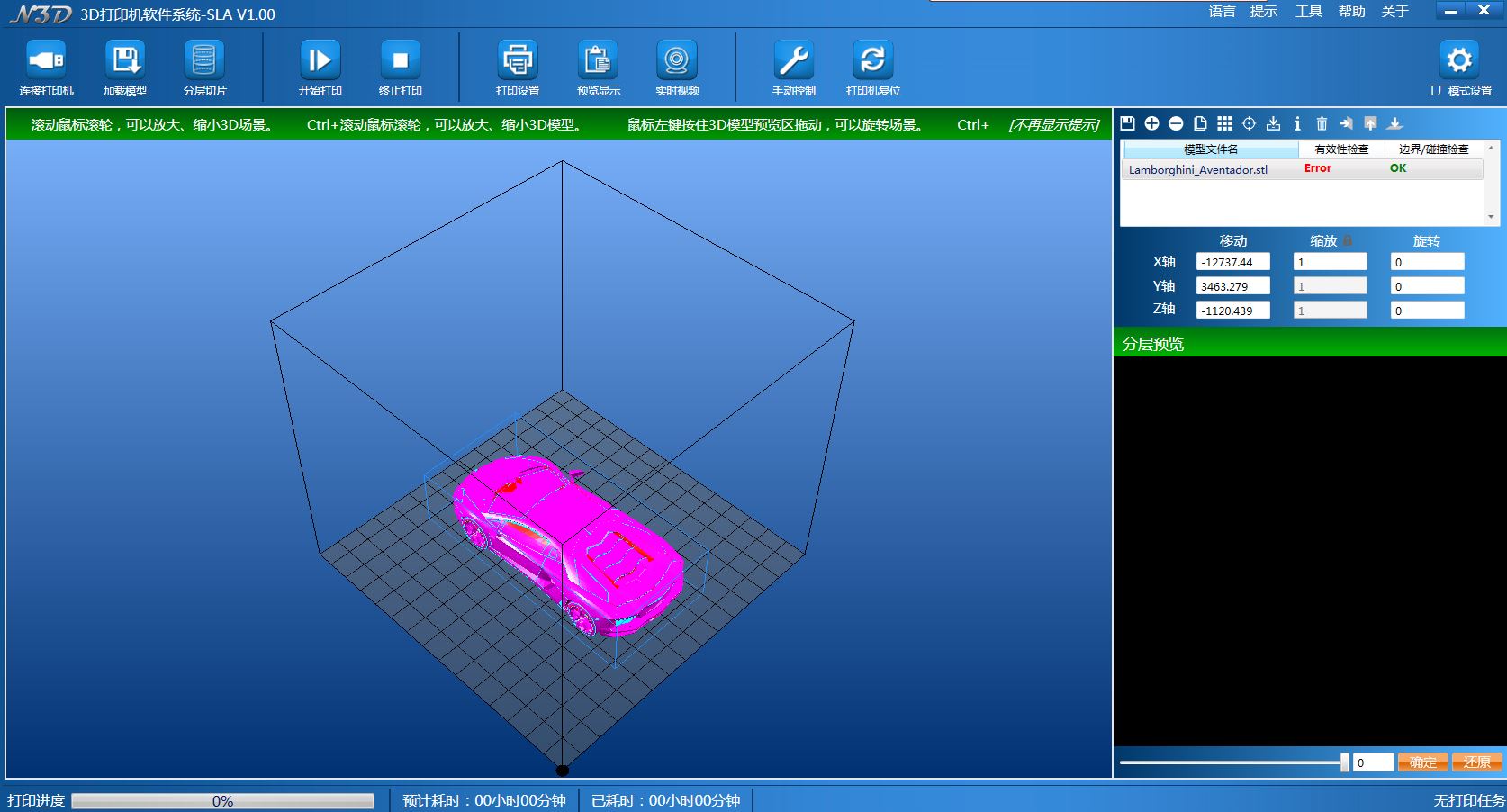1507x812 pixels.
Task: Click the trash delete model icon
Action: [1322, 123]
